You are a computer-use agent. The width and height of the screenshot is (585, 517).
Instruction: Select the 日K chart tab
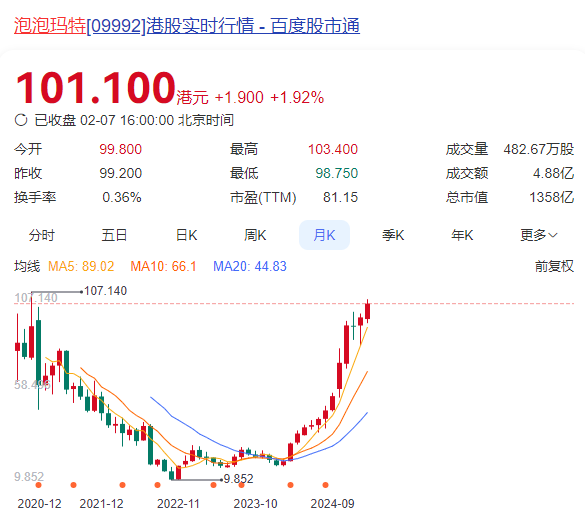[186, 235]
